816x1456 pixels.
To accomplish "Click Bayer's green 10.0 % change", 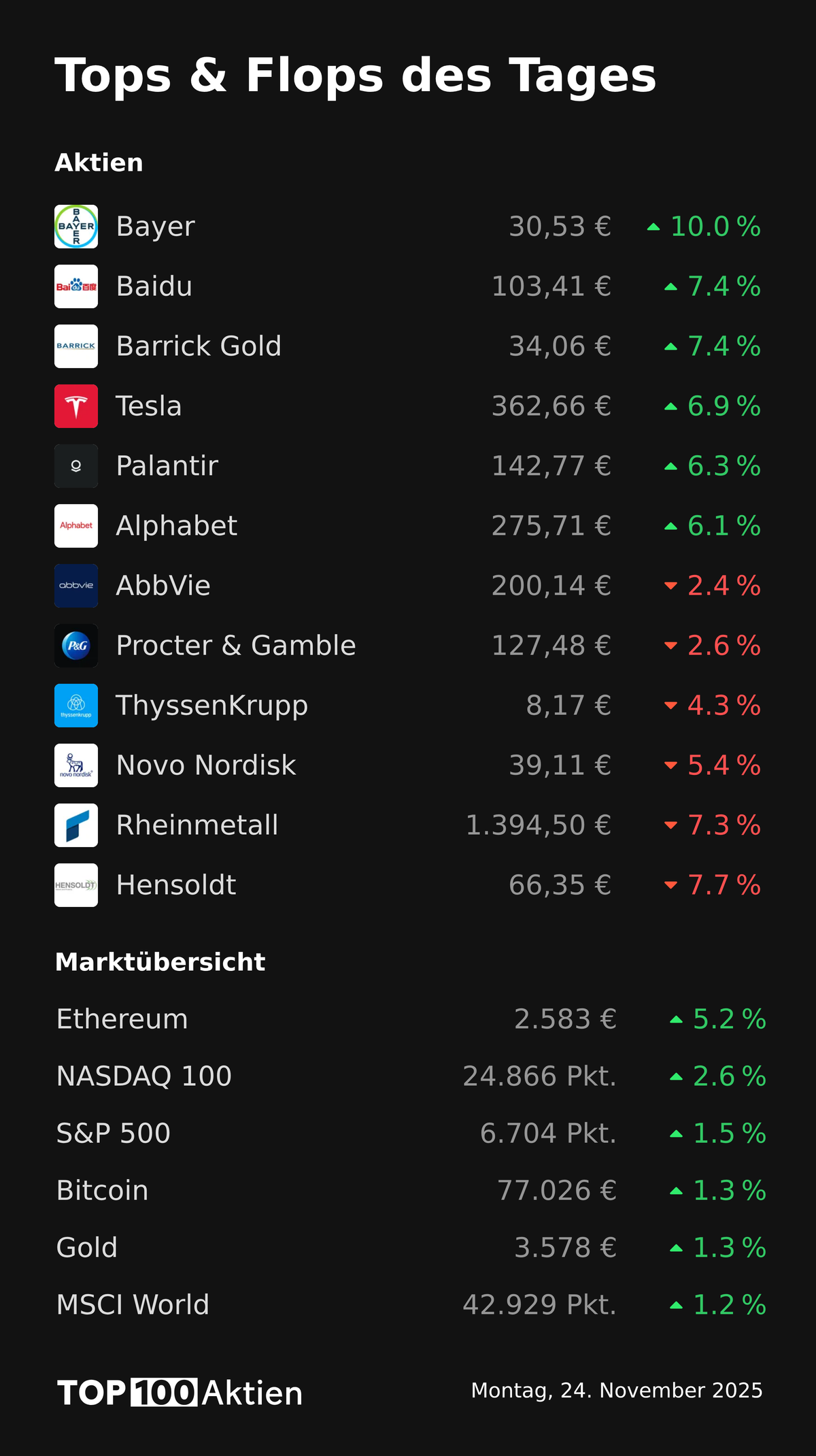I will (x=714, y=227).
